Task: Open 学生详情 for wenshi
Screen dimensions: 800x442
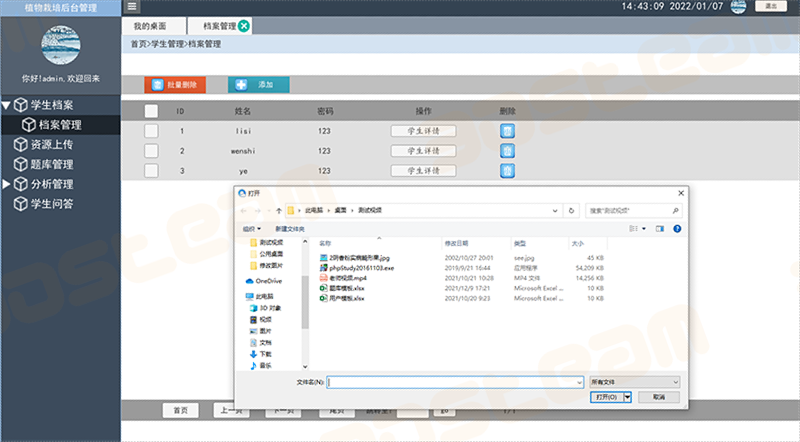Action: [x=423, y=151]
